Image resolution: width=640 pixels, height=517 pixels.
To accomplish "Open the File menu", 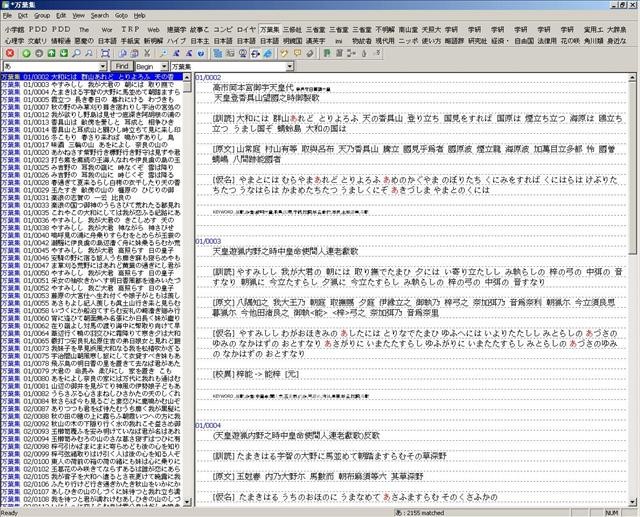I will click(x=7, y=16).
